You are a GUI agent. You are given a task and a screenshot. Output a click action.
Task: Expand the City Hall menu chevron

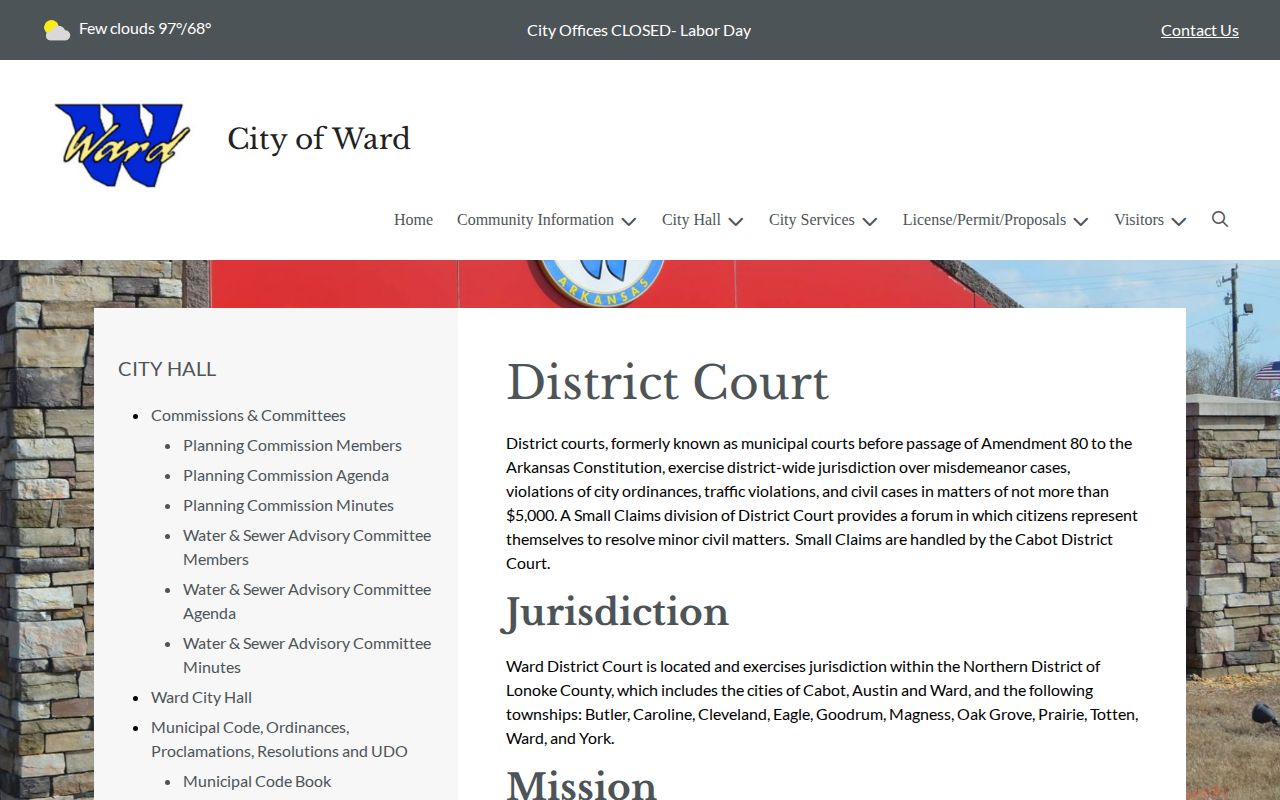tap(736, 221)
